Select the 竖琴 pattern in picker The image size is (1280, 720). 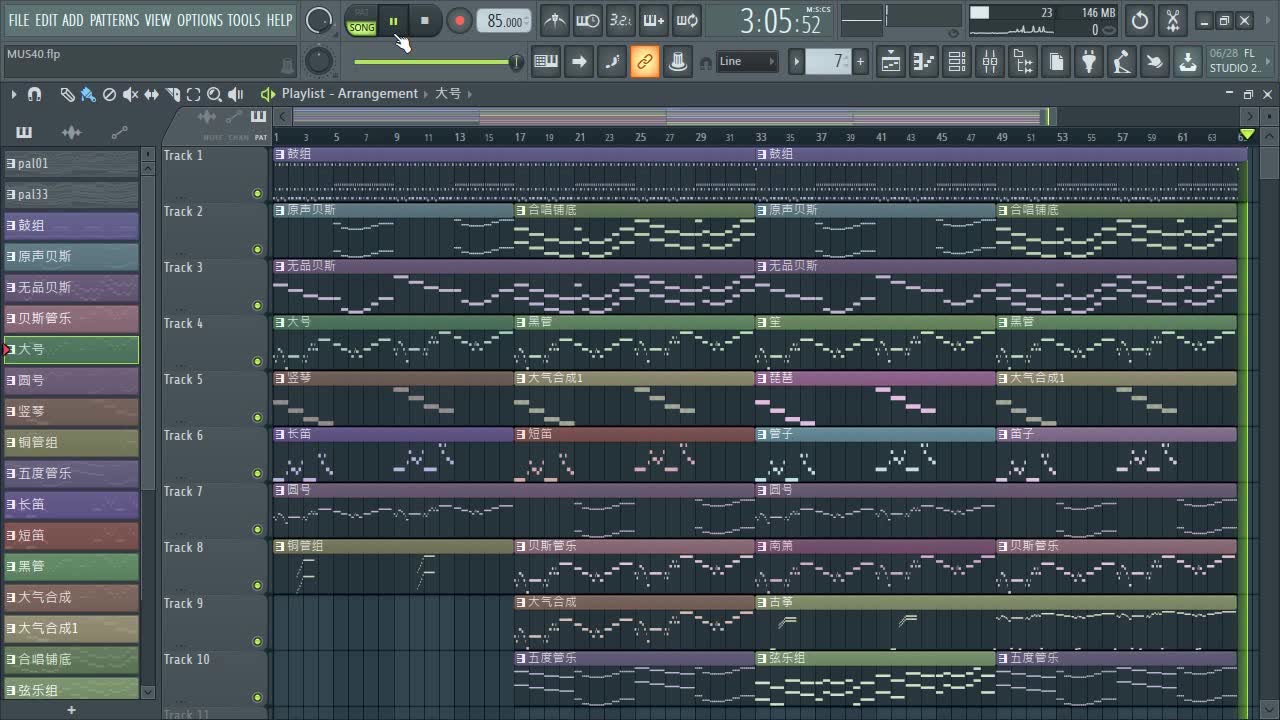pos(71,411)
